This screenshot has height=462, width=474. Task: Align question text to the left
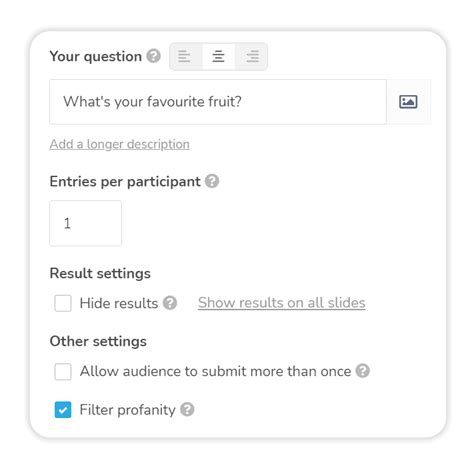tap(184, 56)
